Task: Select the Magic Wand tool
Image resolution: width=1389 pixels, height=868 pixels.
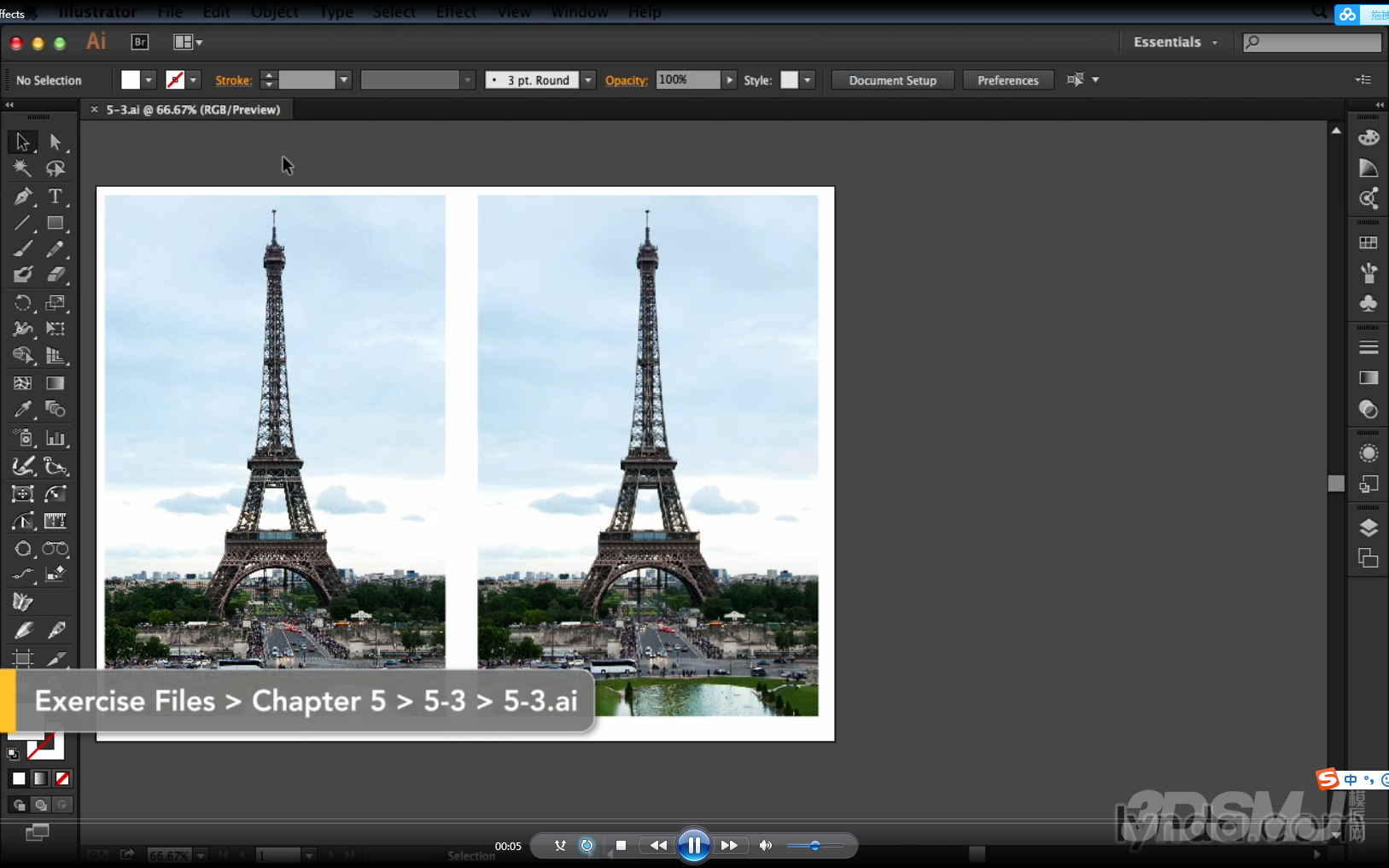Action: click(22, 168)
